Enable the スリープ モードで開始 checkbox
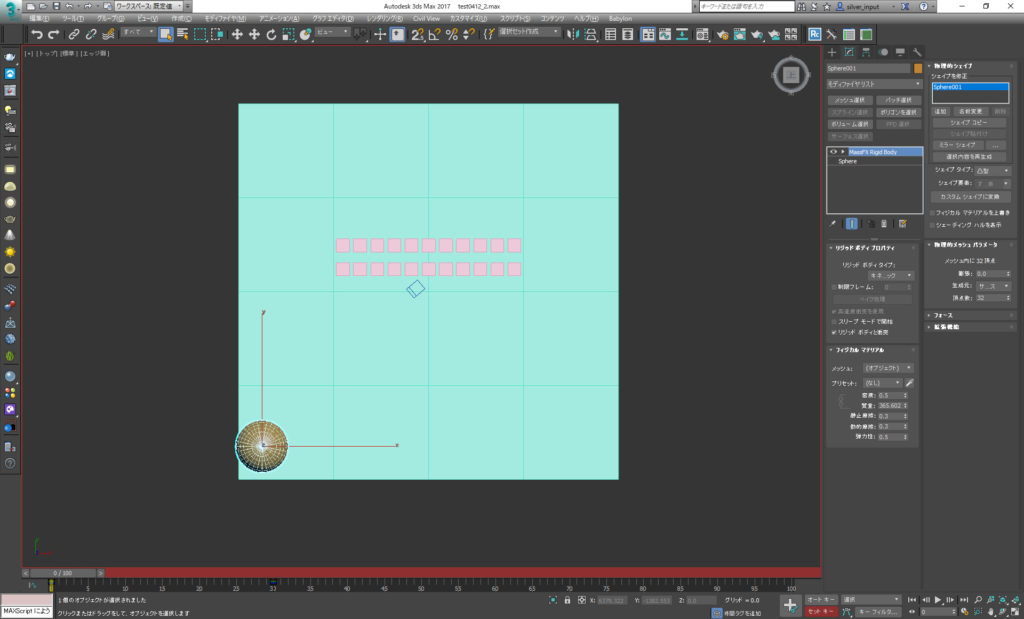This screenshot has width=1024, height=619. click(x=835, y=321)
